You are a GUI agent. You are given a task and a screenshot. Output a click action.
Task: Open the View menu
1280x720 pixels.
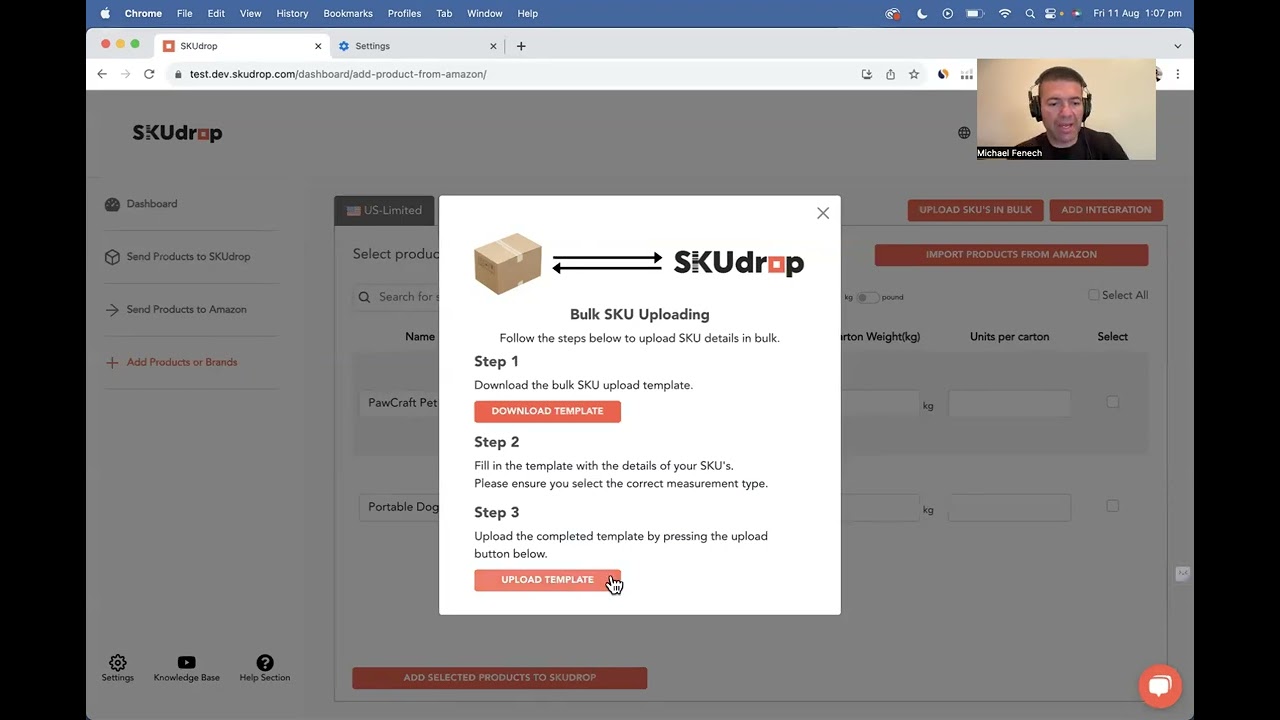(x=250, y=13)
